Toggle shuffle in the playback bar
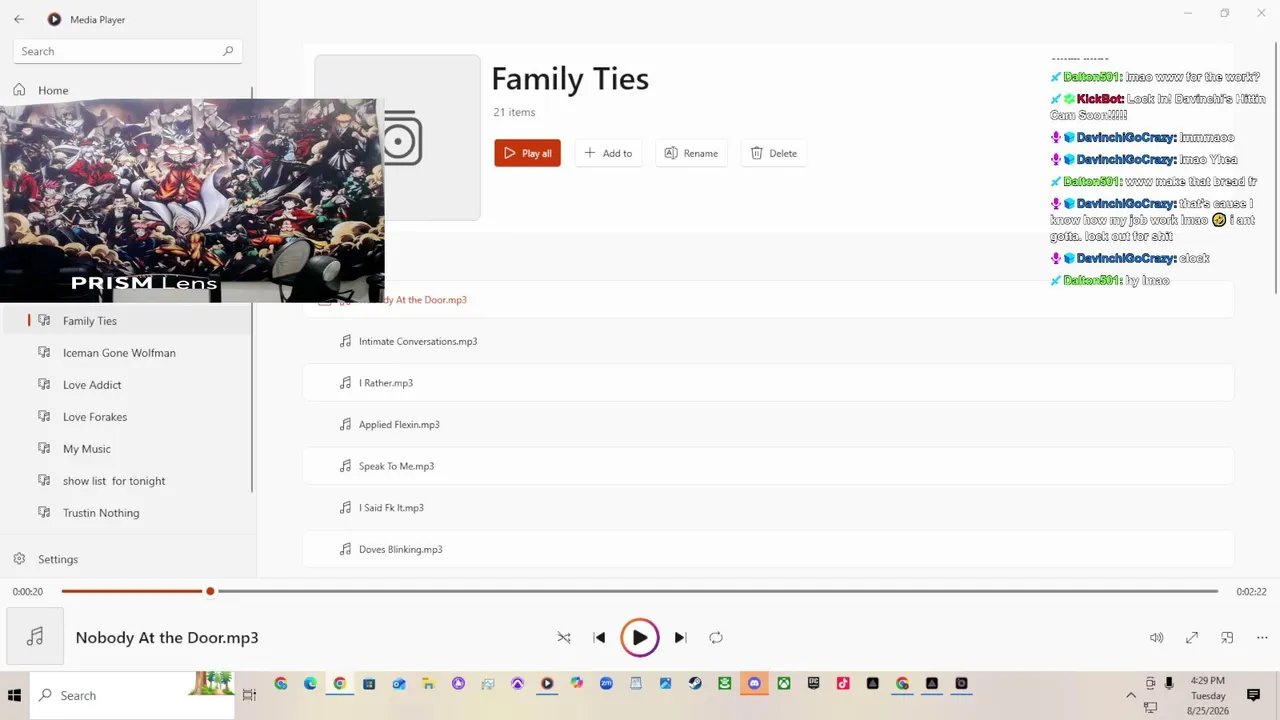1280x720 pixels. 564,638
